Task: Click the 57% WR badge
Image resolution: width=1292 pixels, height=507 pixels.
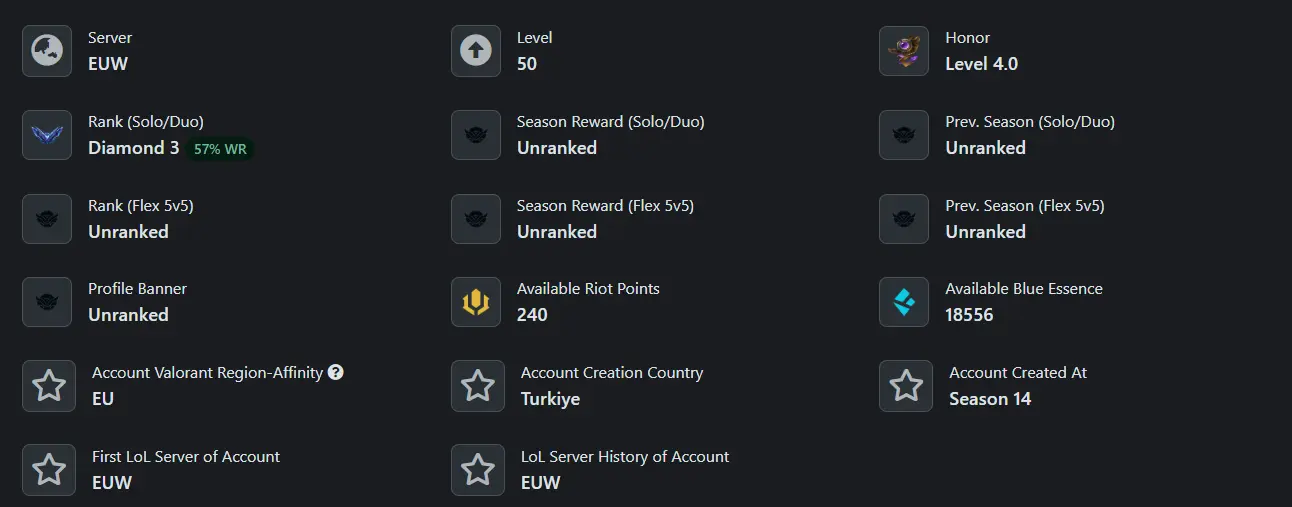Action: coord(220,149)
